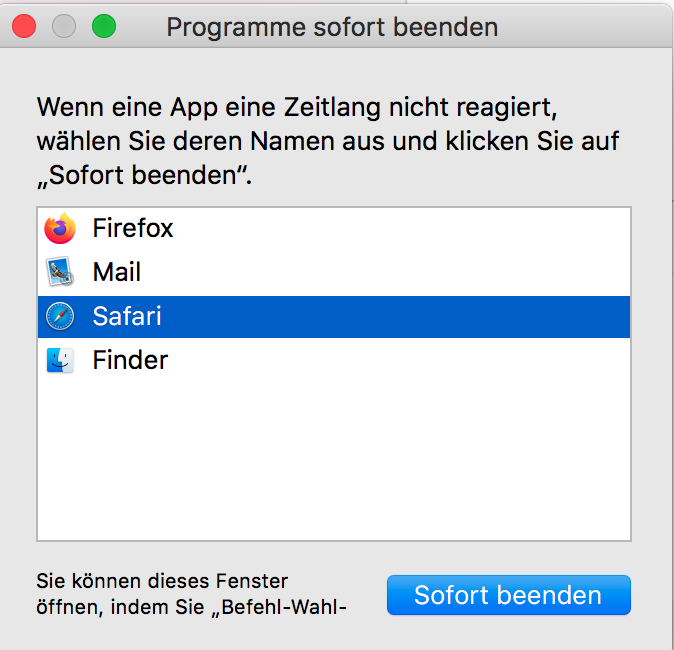Click the Firefox icon in the app list
Viewport: 674px width, 650px height.
click(61, 229)
